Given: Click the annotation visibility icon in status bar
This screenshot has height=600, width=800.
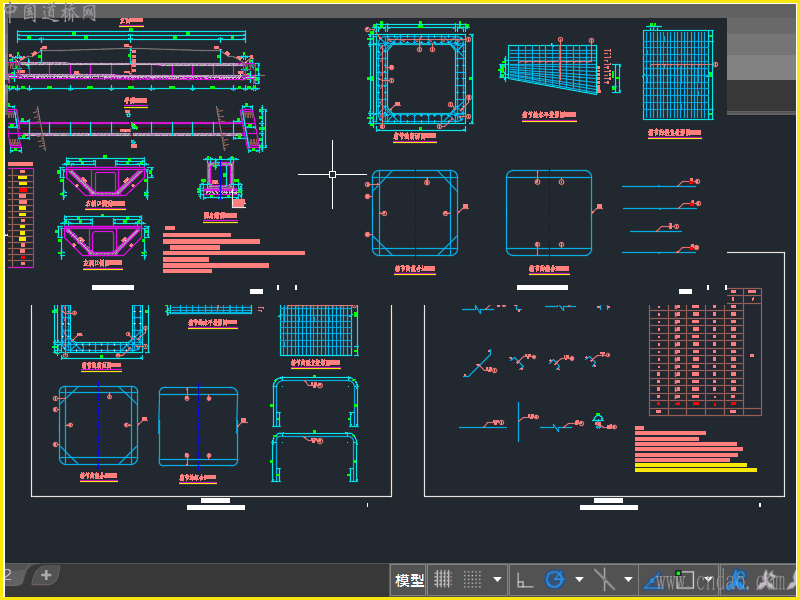Looking at the screenshot, I should (x=769, y=580).
